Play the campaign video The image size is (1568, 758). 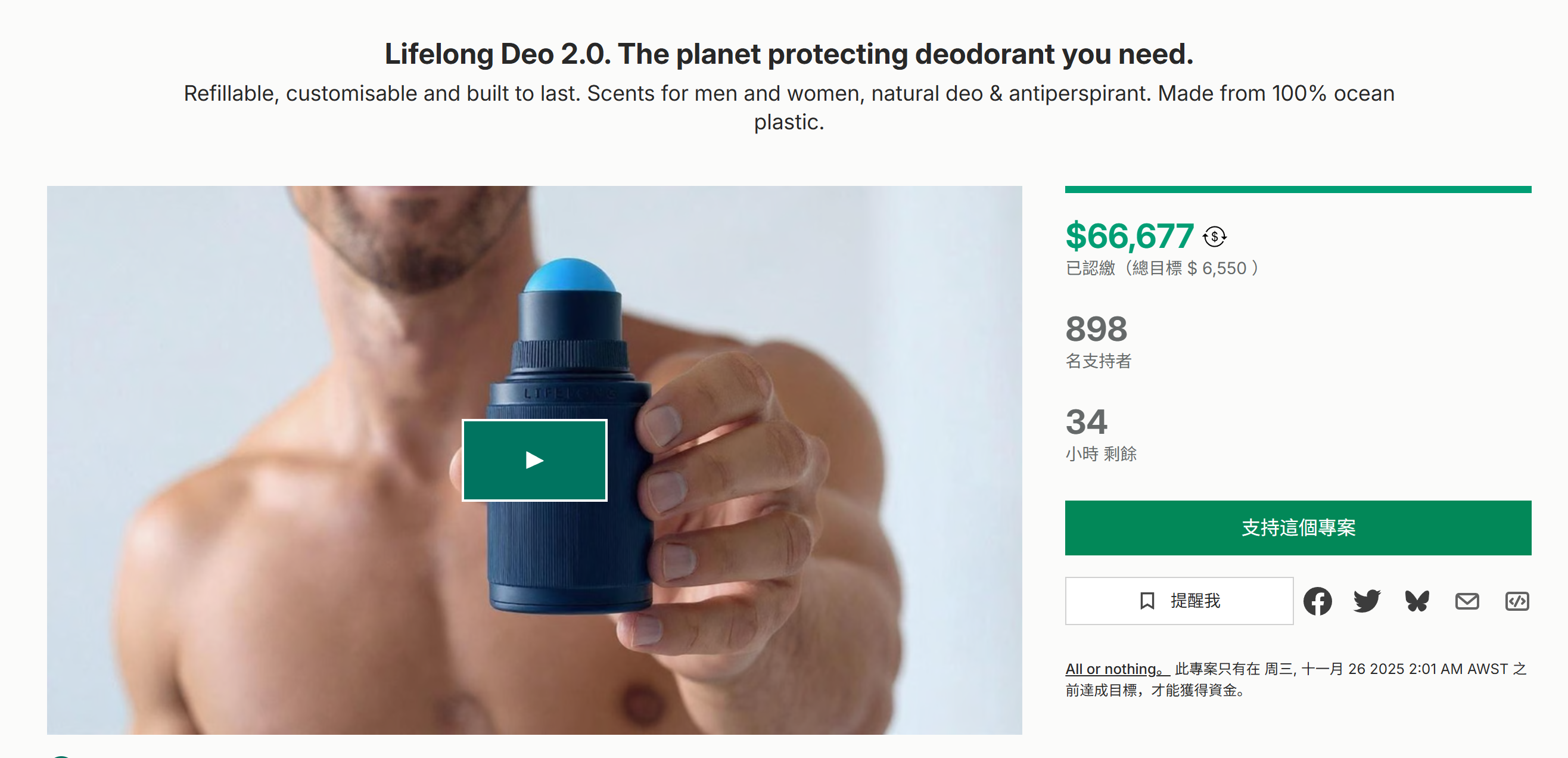tap(534, 459)
